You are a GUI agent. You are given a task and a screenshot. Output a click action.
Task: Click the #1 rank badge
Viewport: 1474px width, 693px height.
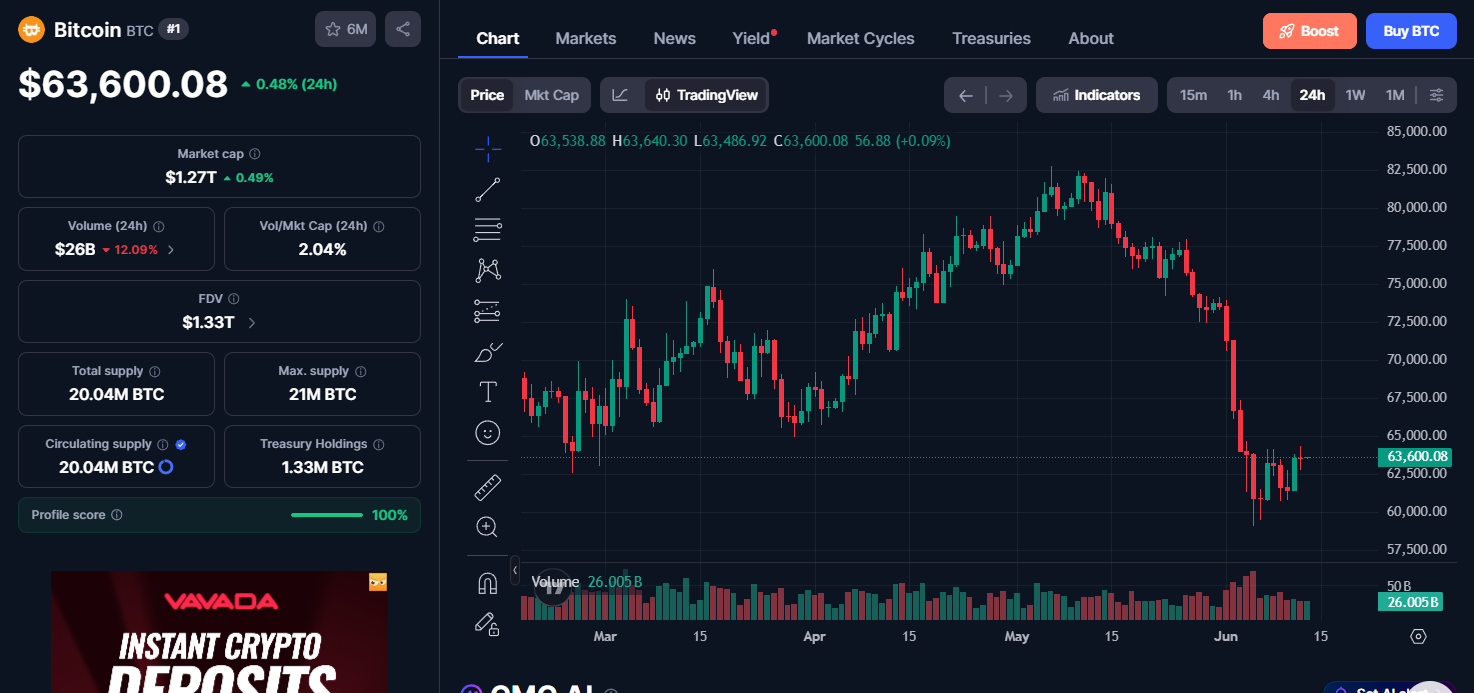(173, 30)
